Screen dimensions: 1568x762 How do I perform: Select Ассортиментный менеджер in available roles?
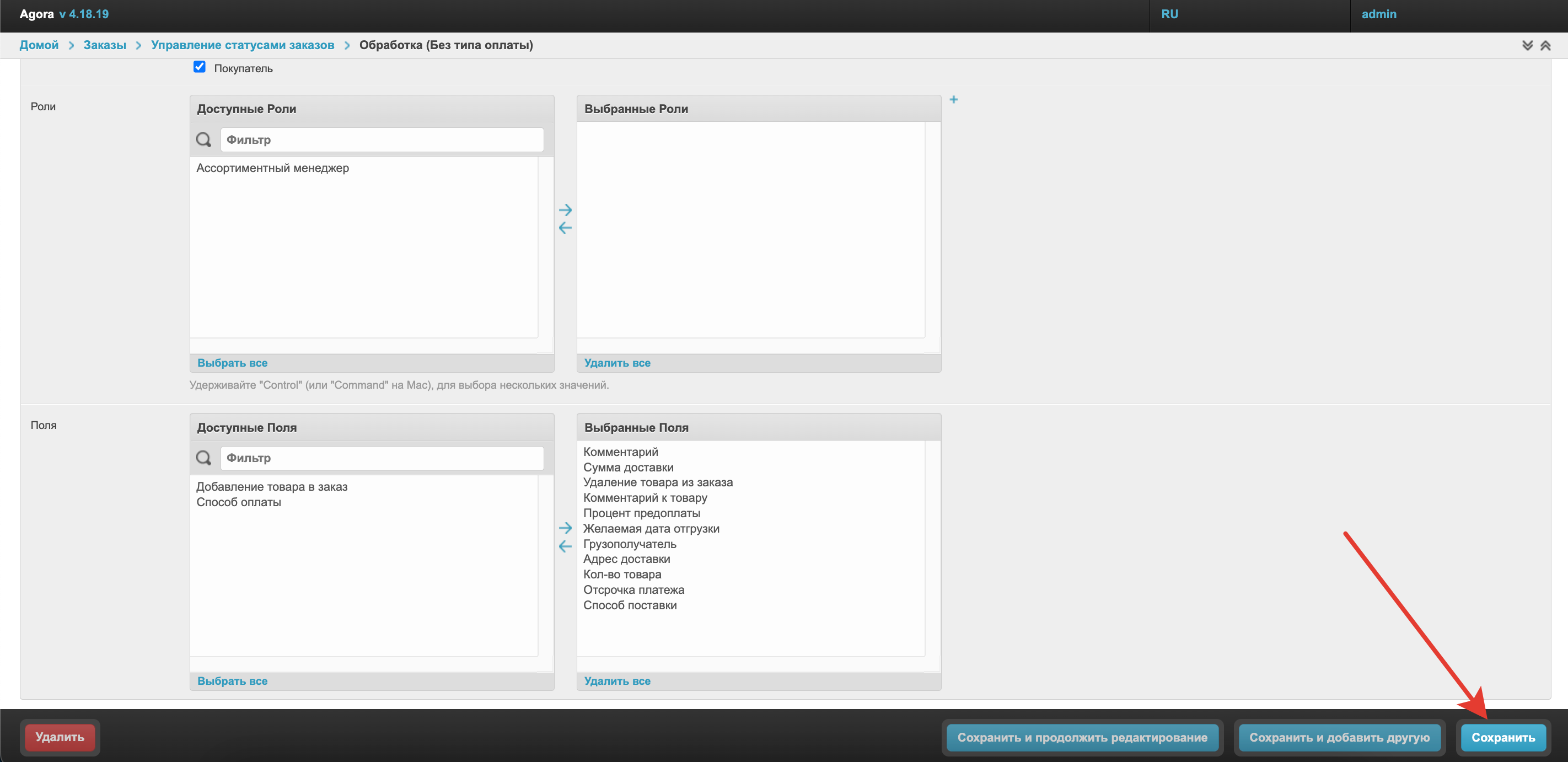(272, 168)
